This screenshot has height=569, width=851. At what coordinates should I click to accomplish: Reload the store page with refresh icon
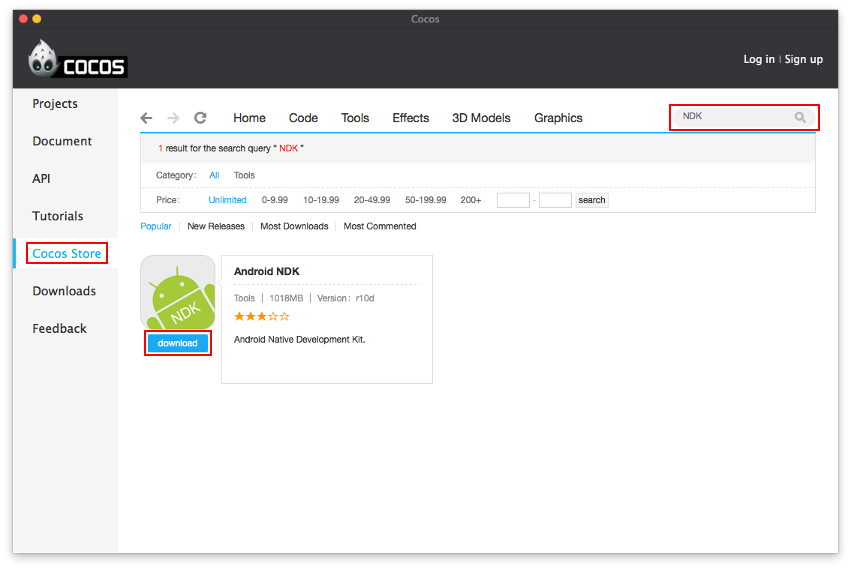[x=200, y=118]
